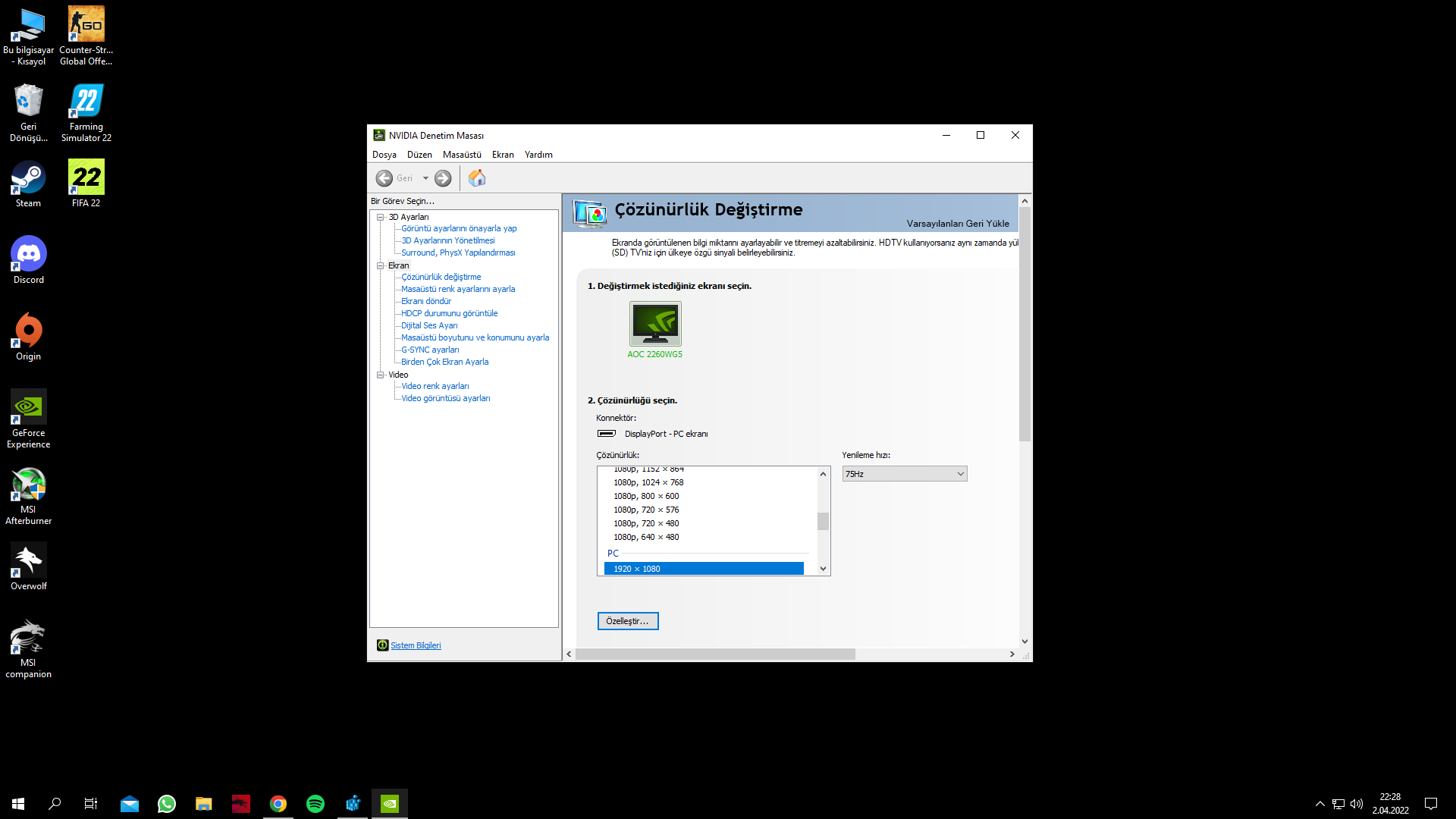Open the Origin desktop shortcut
The width and height of the screenshot is (1456, 819).
(x=29, y=337)
